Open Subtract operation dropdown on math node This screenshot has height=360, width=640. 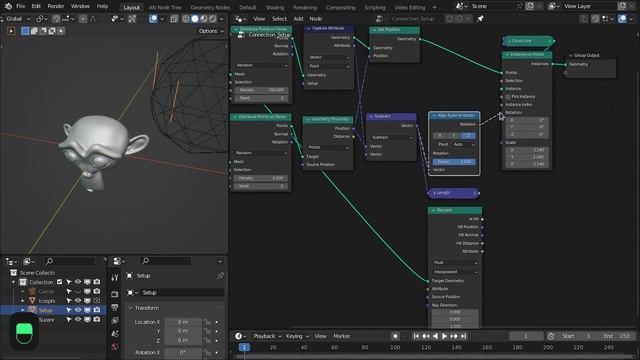391,138
